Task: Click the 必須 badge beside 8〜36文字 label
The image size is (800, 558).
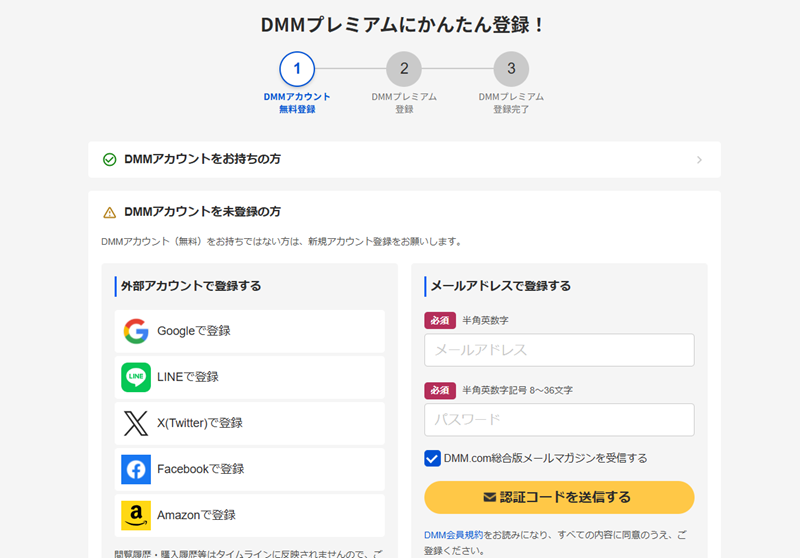Action: [440, 390]
